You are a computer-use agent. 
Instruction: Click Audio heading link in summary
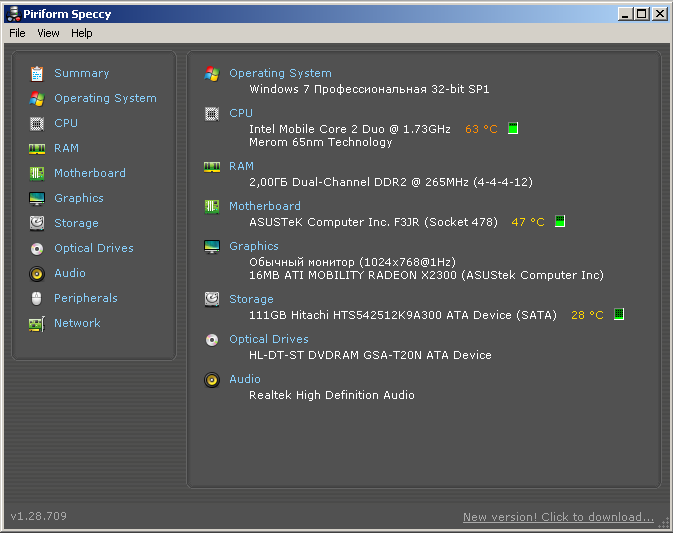click(x=245, y=379)
